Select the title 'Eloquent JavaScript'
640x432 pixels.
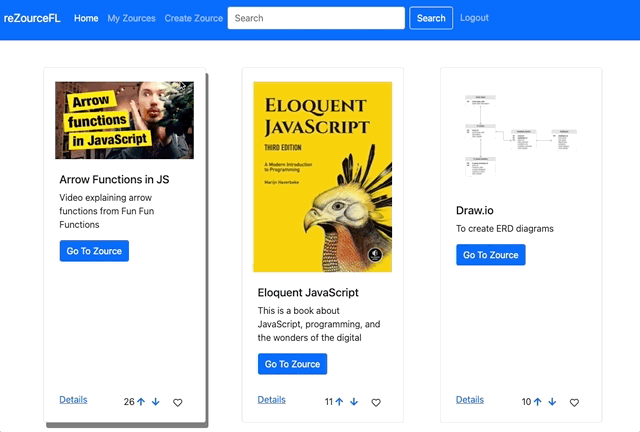point(308,292)
